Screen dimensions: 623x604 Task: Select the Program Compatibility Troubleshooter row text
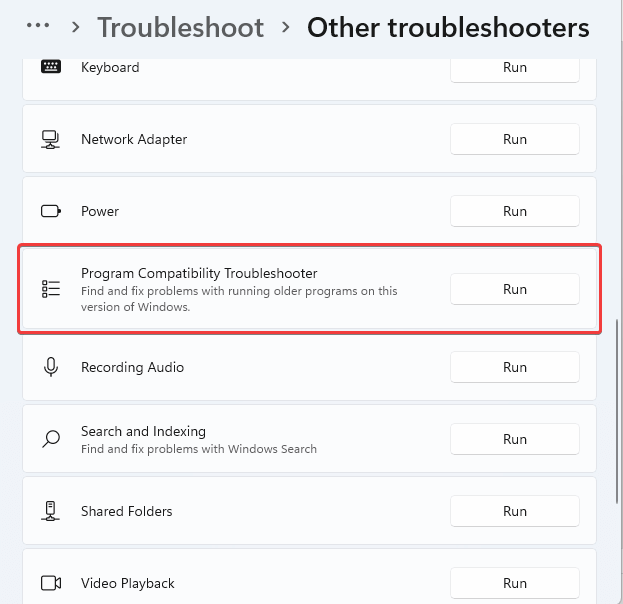(x=212, y=273)
